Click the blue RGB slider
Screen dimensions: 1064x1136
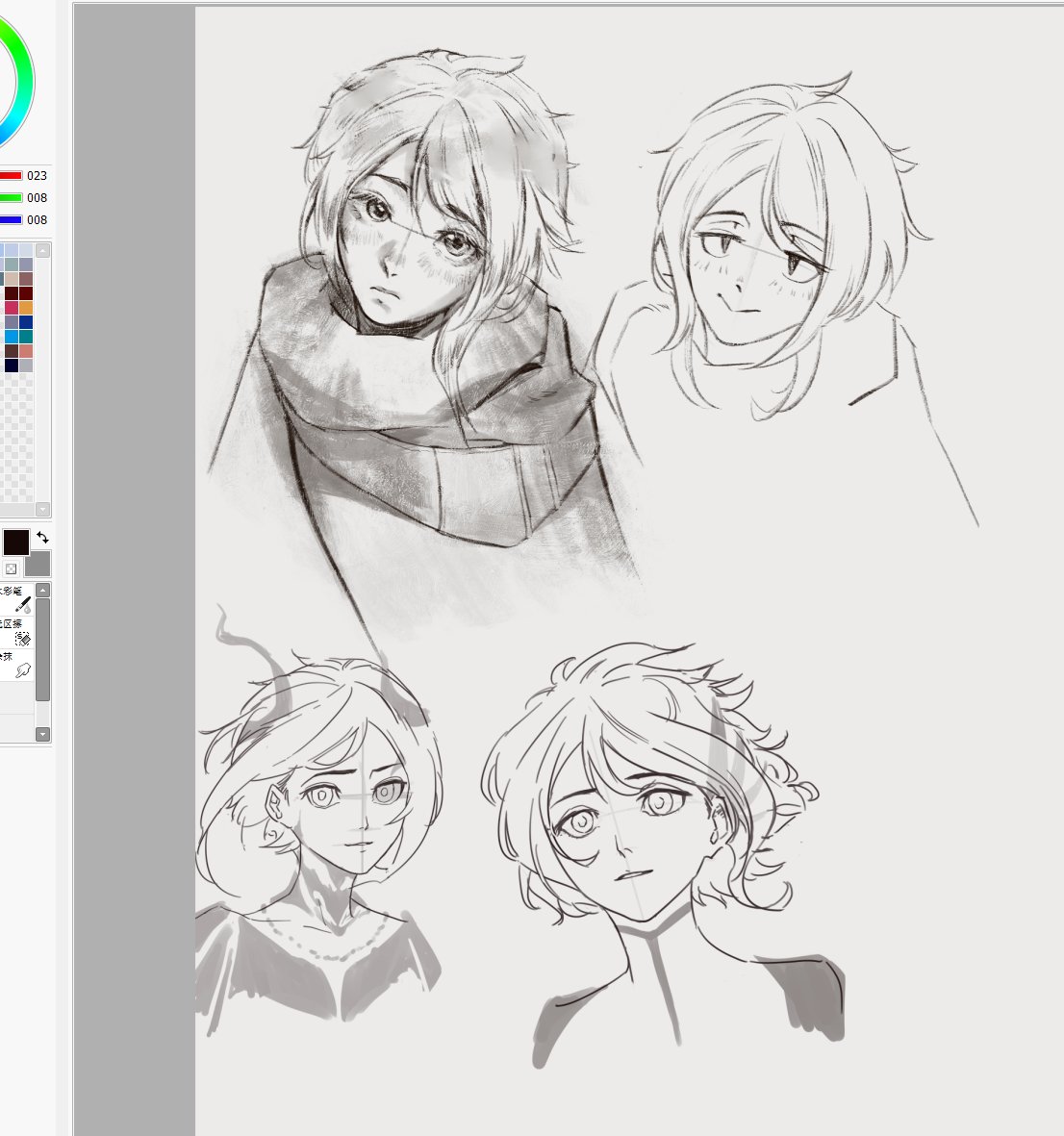click(x=11, y=219)
